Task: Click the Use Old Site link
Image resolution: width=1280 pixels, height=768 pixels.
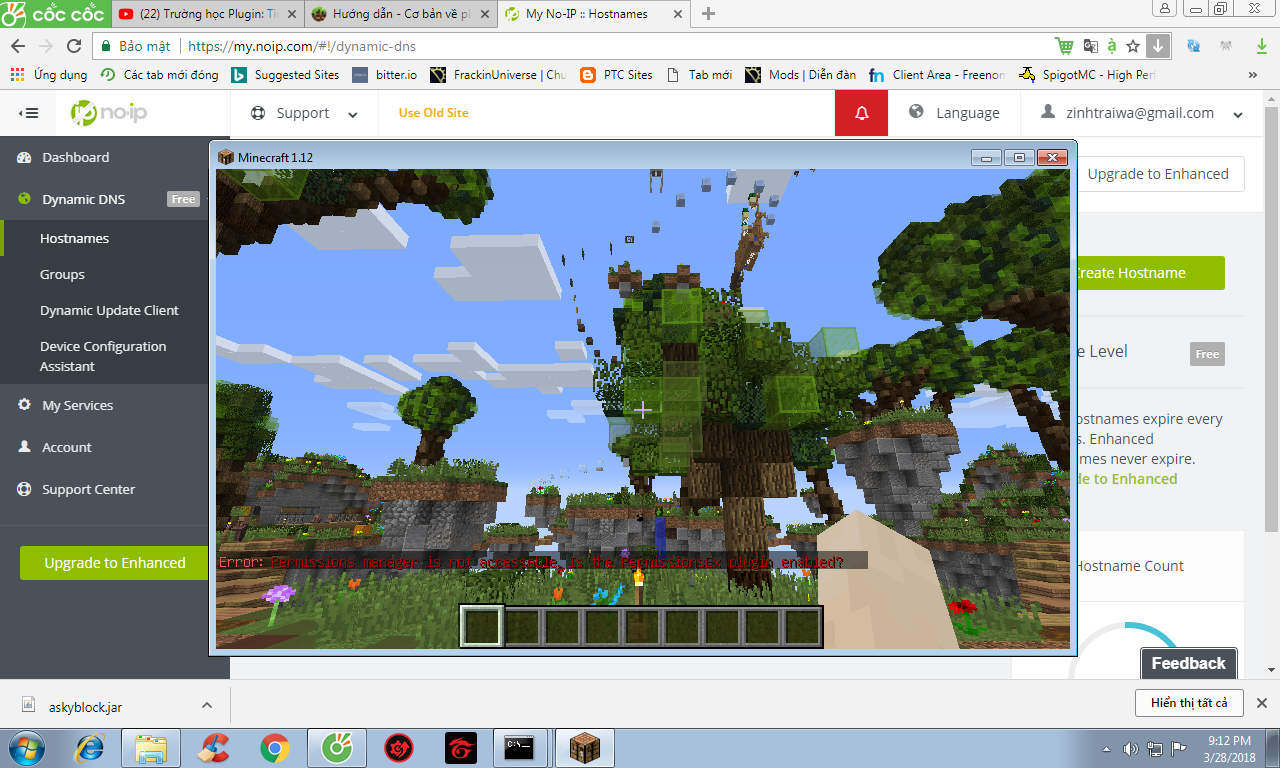Action: point(433,113)
